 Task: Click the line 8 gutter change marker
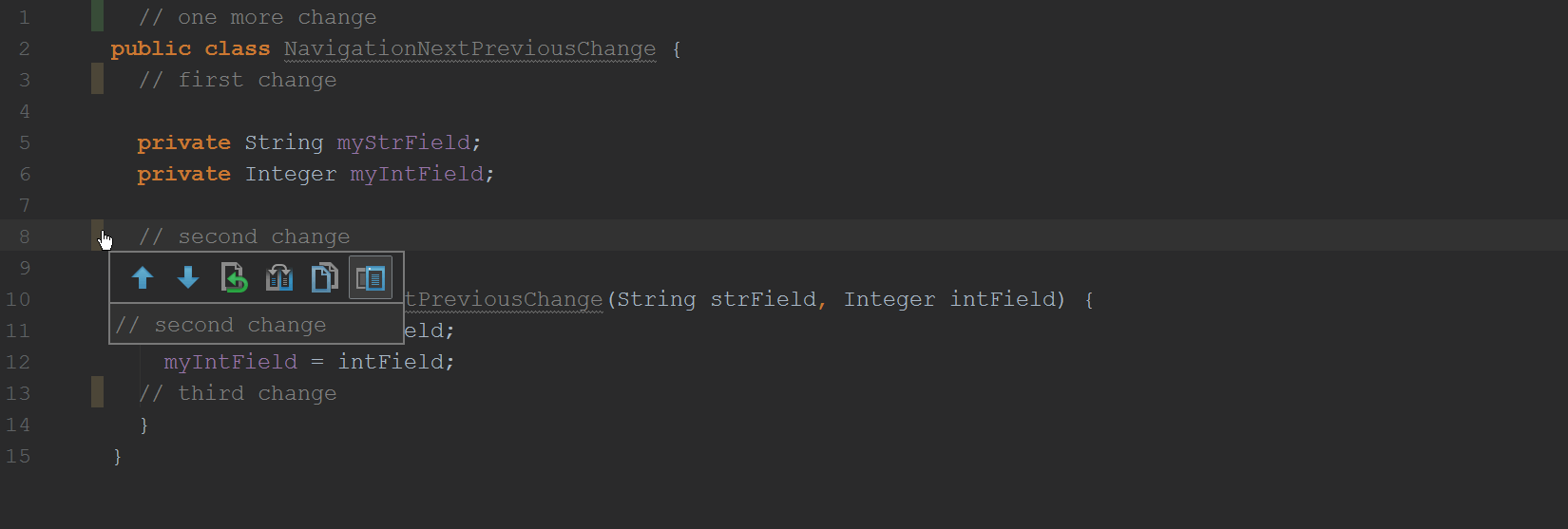pos(97,236)
